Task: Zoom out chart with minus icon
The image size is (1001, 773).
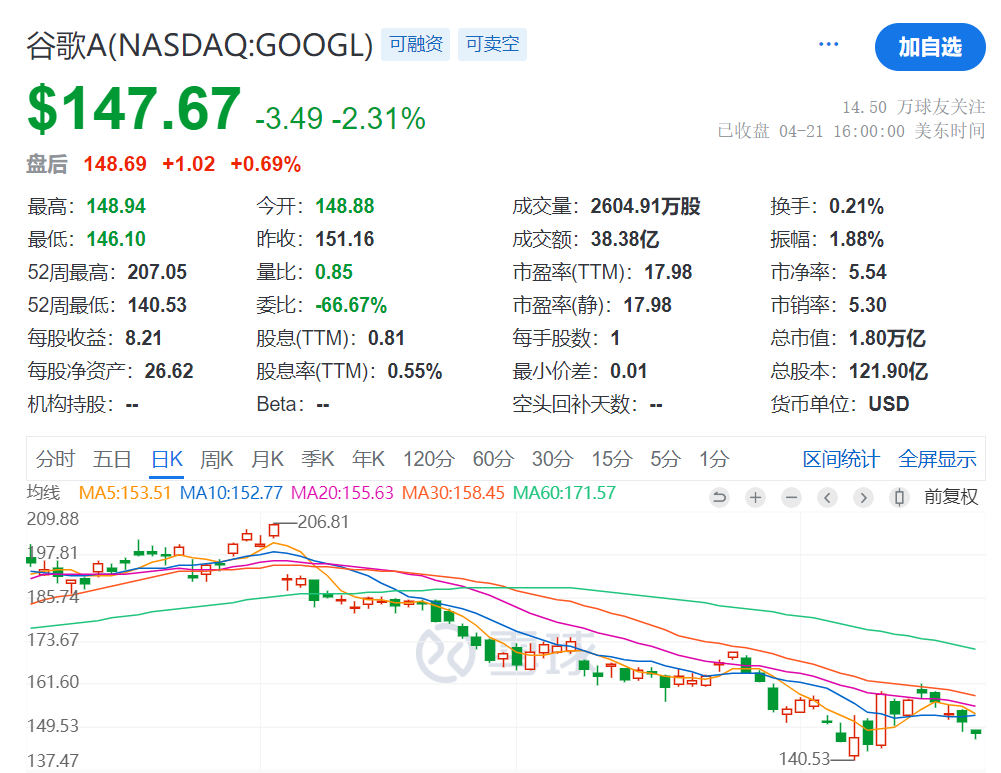Action: [792, 497]
